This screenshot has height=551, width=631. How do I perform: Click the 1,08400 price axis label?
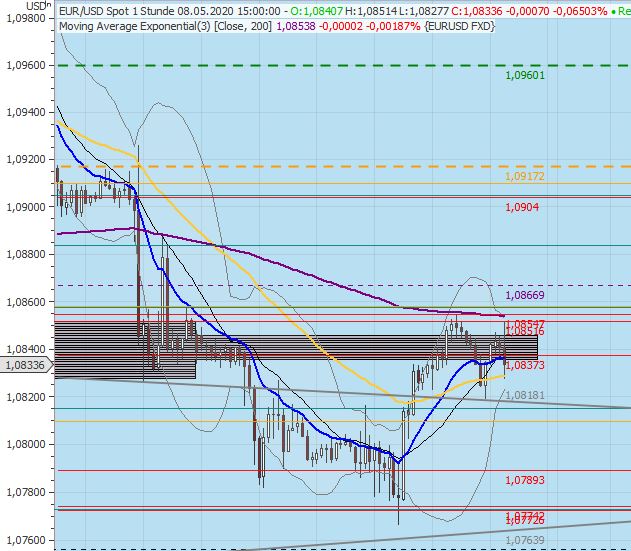26,349
